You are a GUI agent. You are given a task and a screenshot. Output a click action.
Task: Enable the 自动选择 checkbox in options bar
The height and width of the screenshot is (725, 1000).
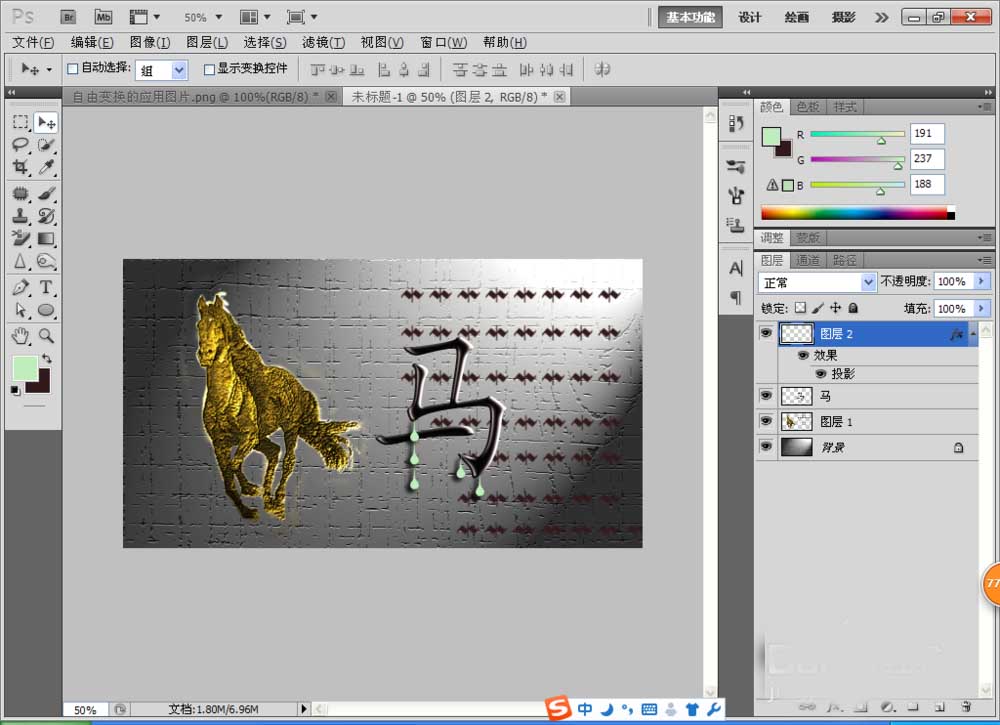pyautogui.click(x=73, y=69)
